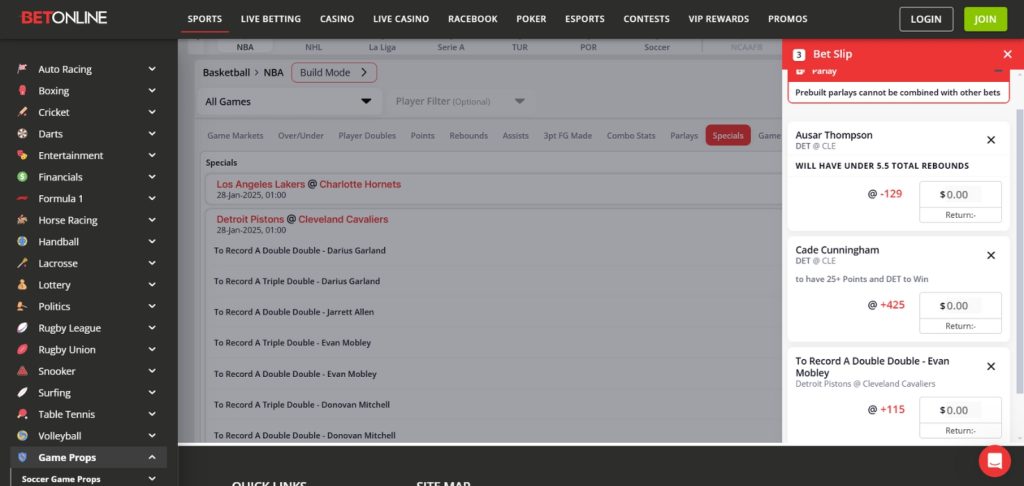Screen dimensions: 1024x486
Task: Select the Entertainment masks icon
Action: click(22, 155)
